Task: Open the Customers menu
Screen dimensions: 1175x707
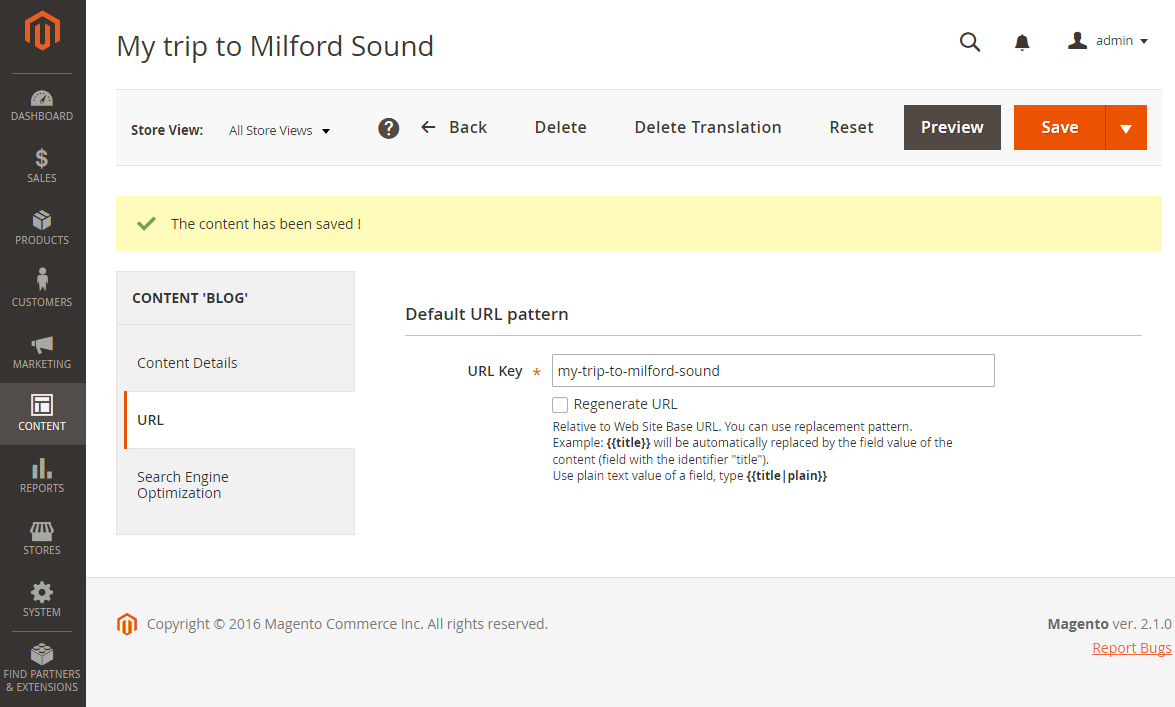Action: click(42, 290)
